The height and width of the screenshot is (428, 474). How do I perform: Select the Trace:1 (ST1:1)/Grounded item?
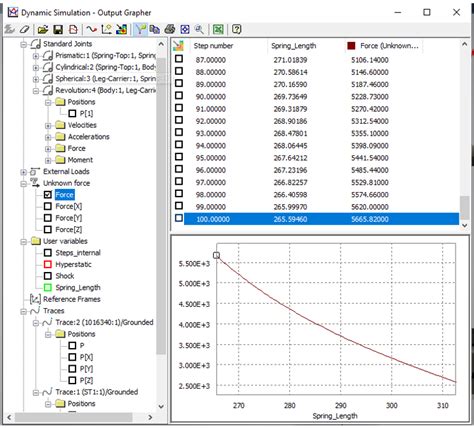(97, 392)
